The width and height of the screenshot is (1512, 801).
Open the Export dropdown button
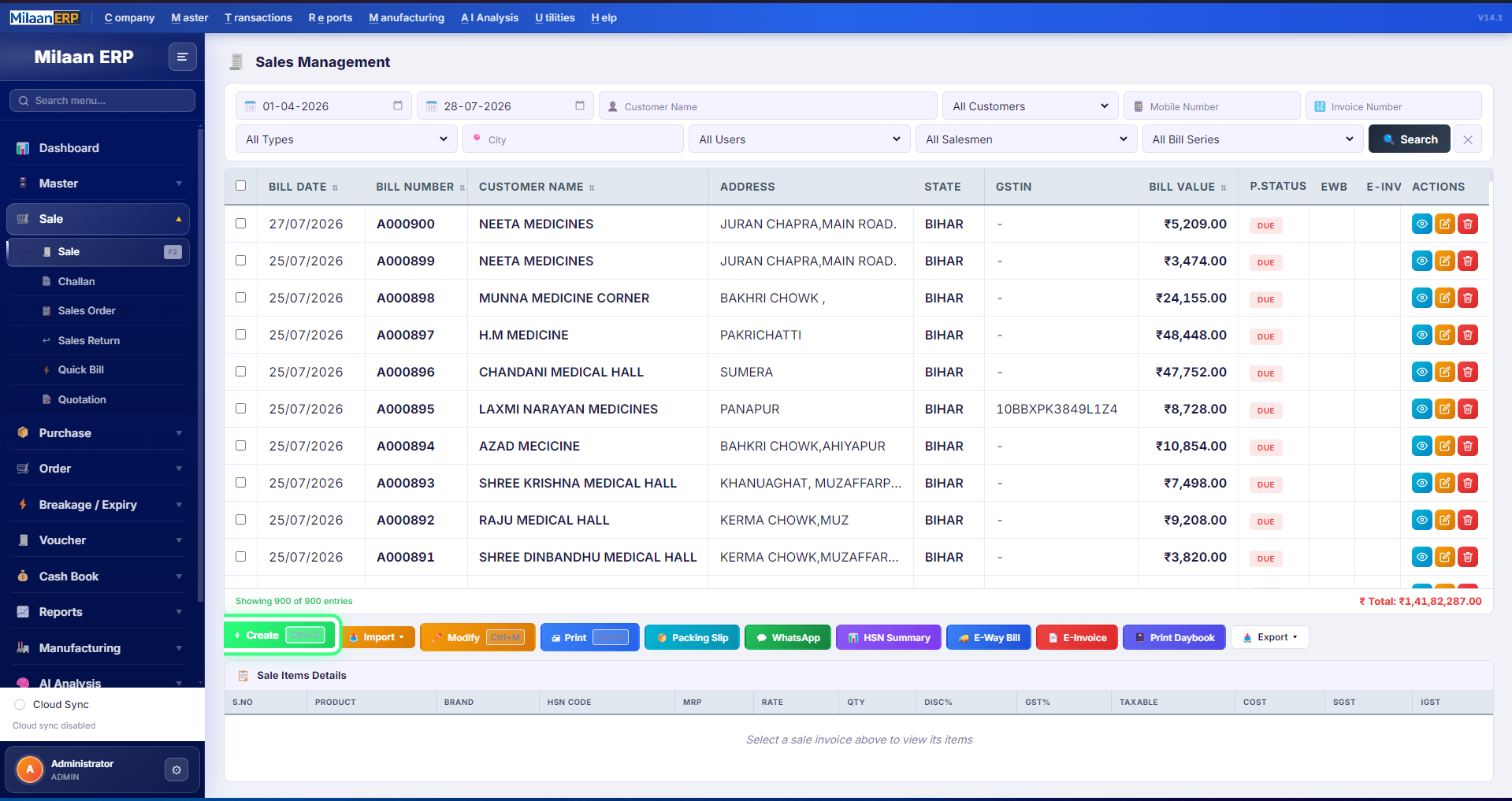(x=1269, y=637)
